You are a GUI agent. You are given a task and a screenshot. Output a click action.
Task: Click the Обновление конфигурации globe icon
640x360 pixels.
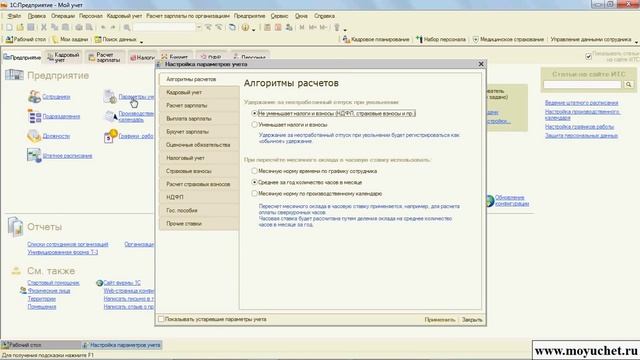pyautogui.click(x=490, y=201)
